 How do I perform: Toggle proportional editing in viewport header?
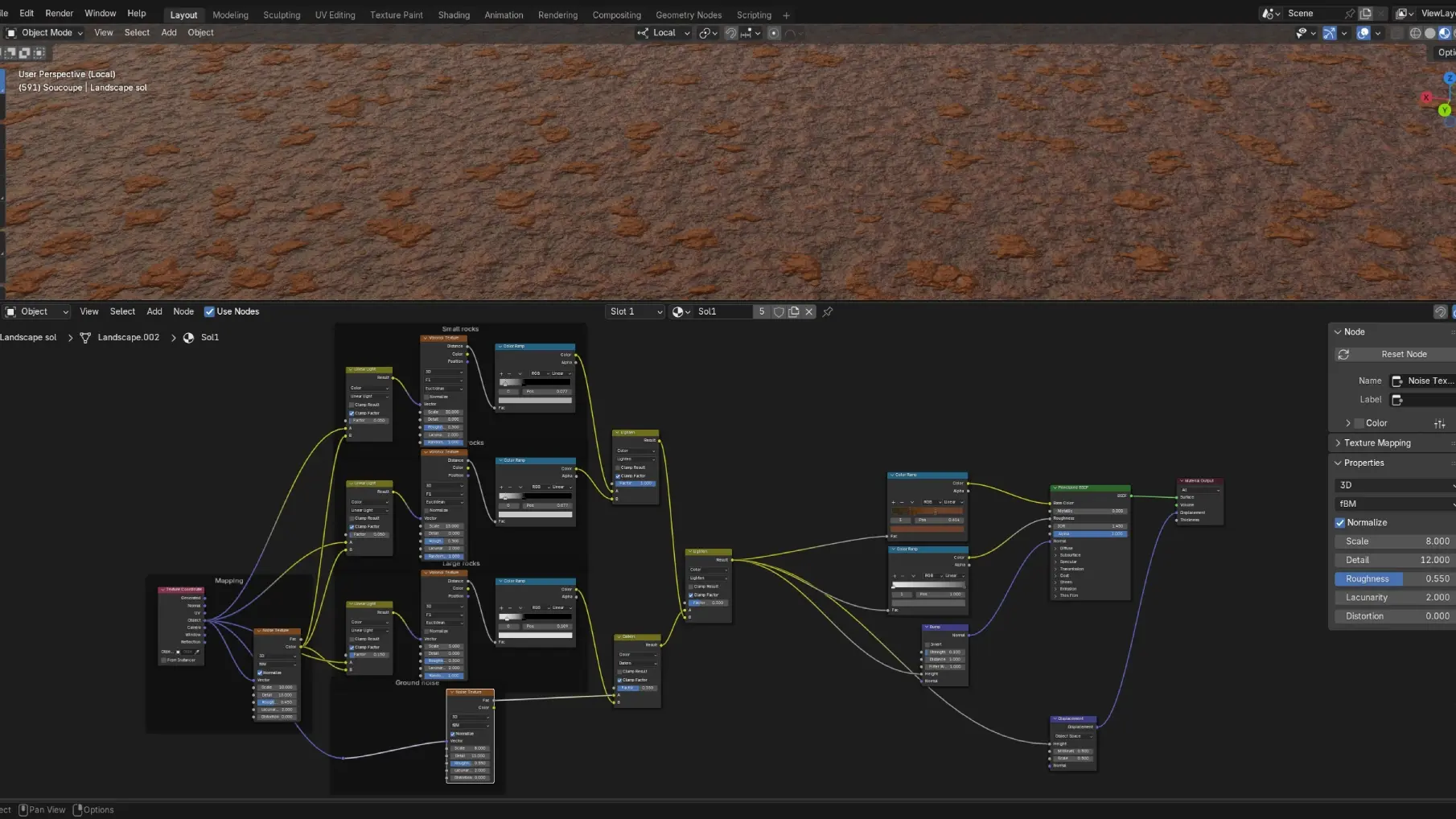pos(774,33)
